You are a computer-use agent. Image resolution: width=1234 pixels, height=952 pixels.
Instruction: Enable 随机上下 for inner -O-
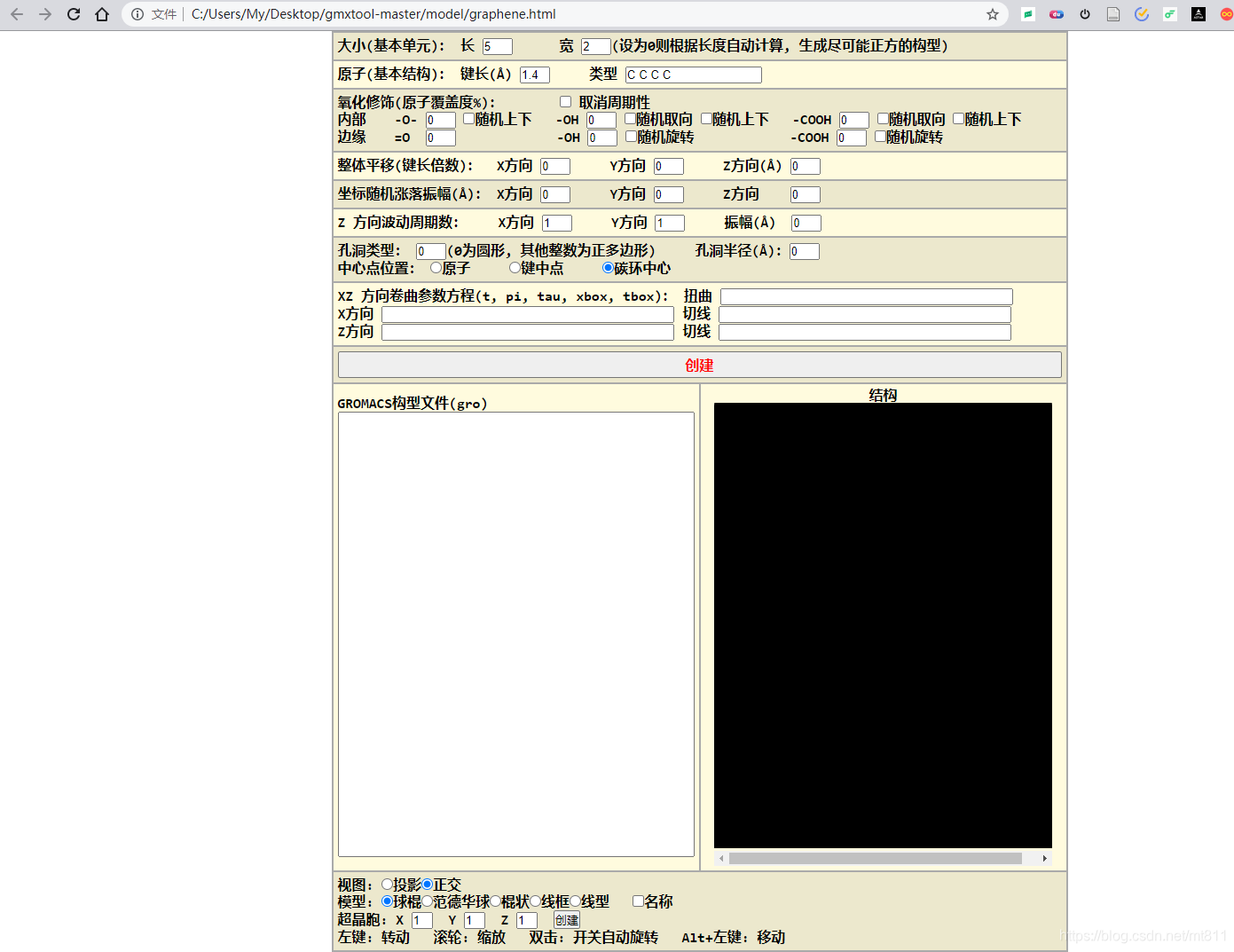[x=468, y=119]
